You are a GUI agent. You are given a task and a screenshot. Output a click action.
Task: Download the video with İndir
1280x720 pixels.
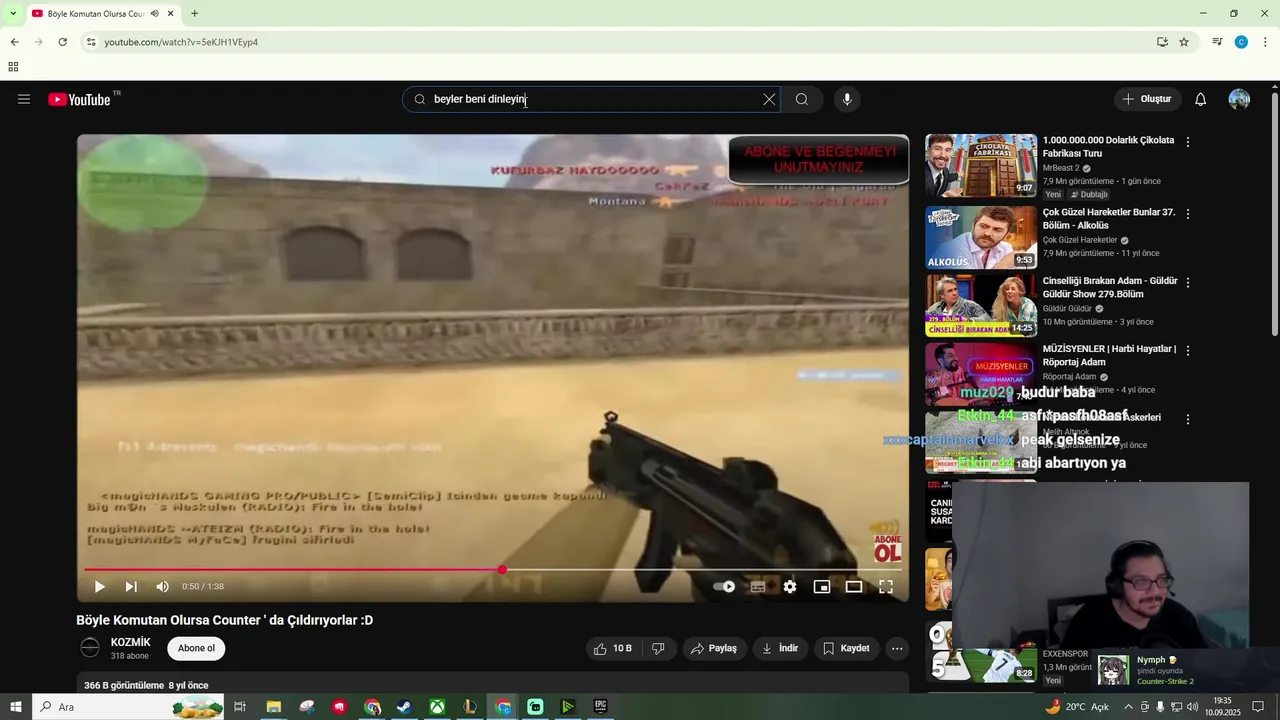[780, 648]
